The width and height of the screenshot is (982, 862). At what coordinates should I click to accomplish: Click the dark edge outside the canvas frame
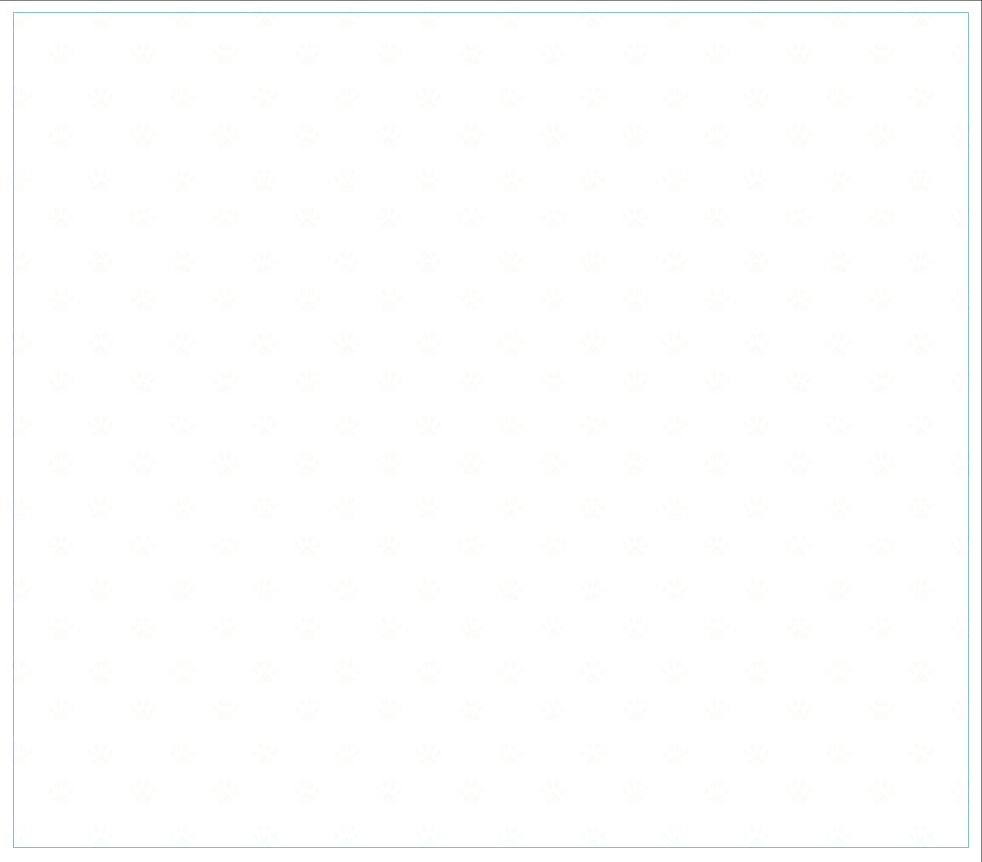coord(980,430)
